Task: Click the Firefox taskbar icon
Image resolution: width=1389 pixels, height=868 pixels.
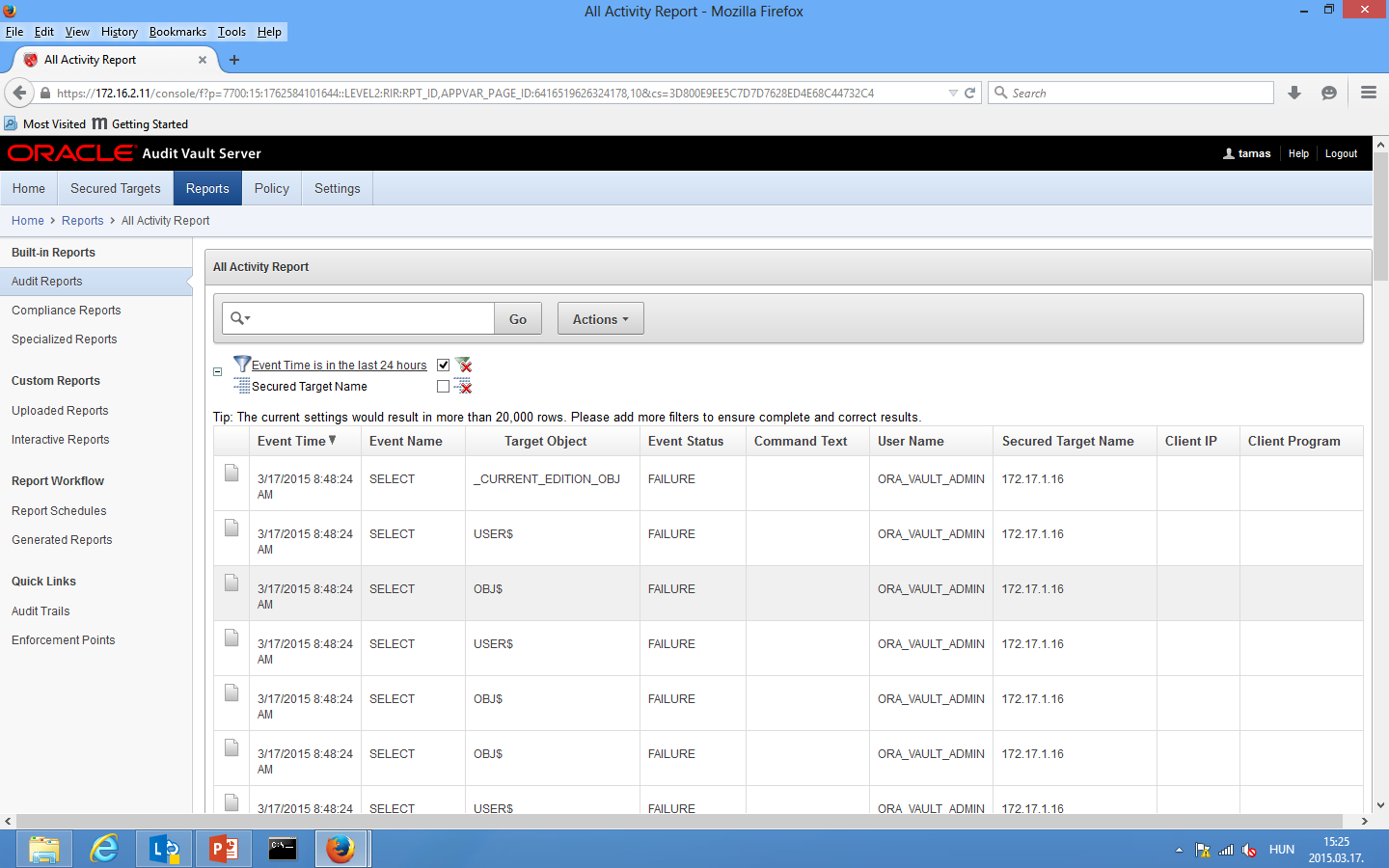Action: point(340,849)
